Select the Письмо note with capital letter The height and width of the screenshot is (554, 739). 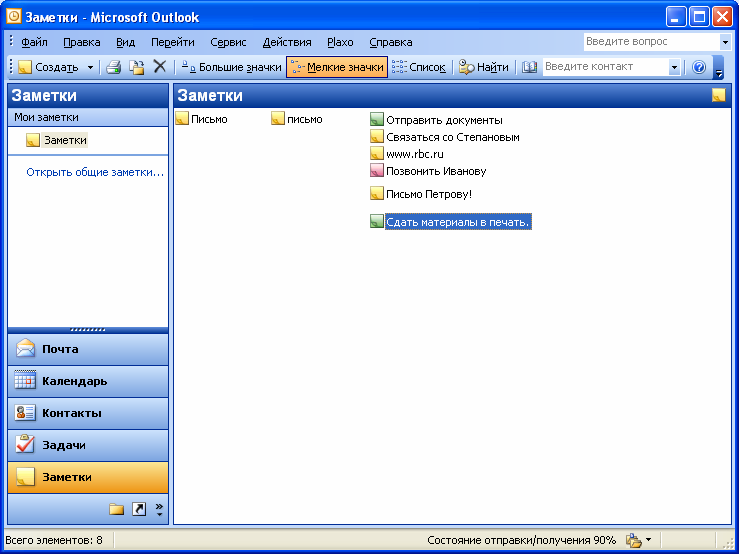tap(202, 119)
